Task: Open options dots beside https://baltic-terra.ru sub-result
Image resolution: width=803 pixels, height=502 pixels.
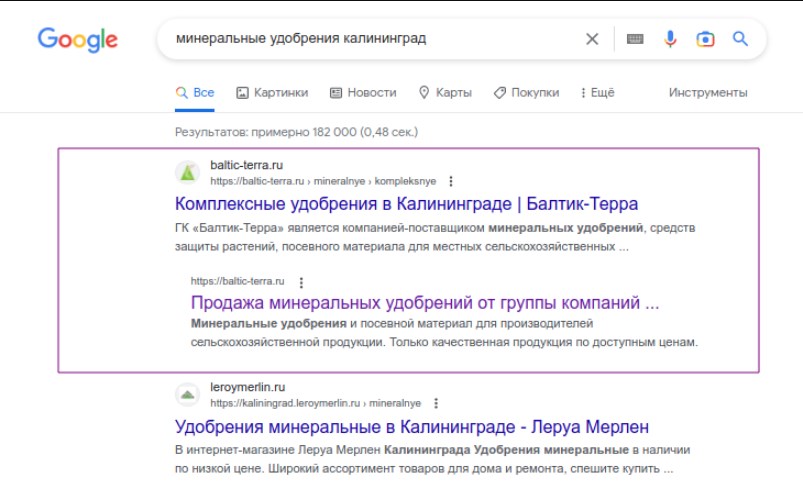Action: pos(301,282)
